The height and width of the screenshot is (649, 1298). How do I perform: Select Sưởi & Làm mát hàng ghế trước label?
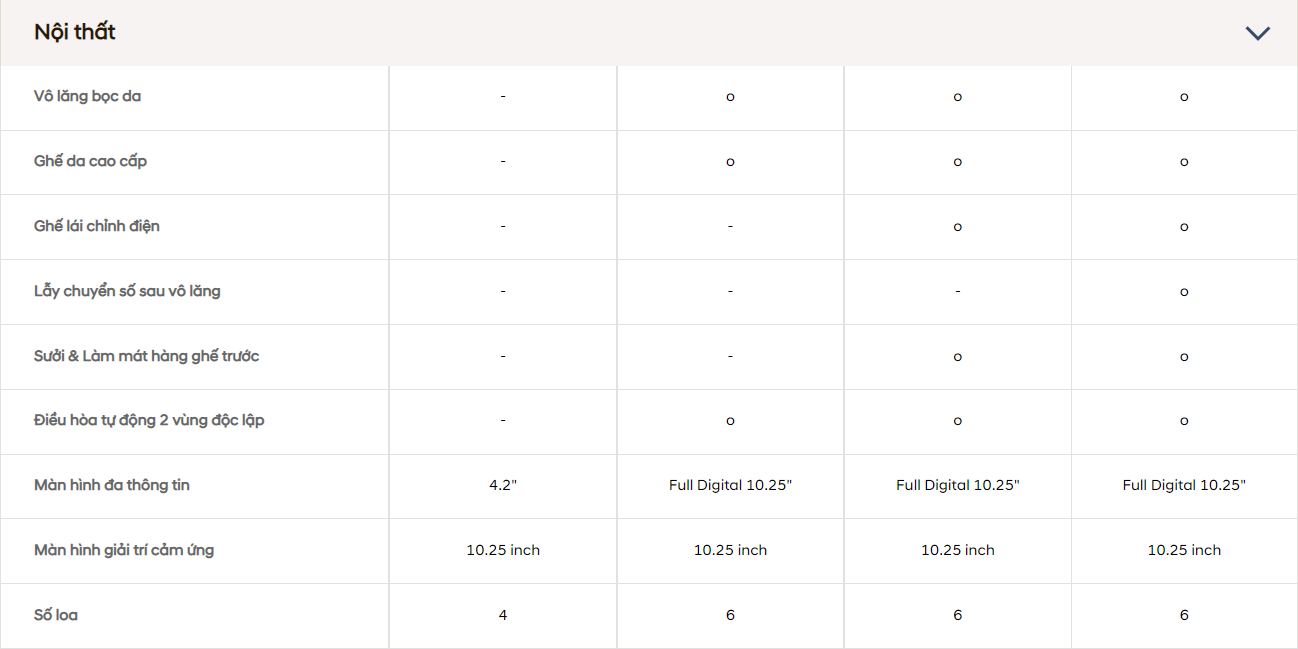pyautogui.click(x=147, y=356)
